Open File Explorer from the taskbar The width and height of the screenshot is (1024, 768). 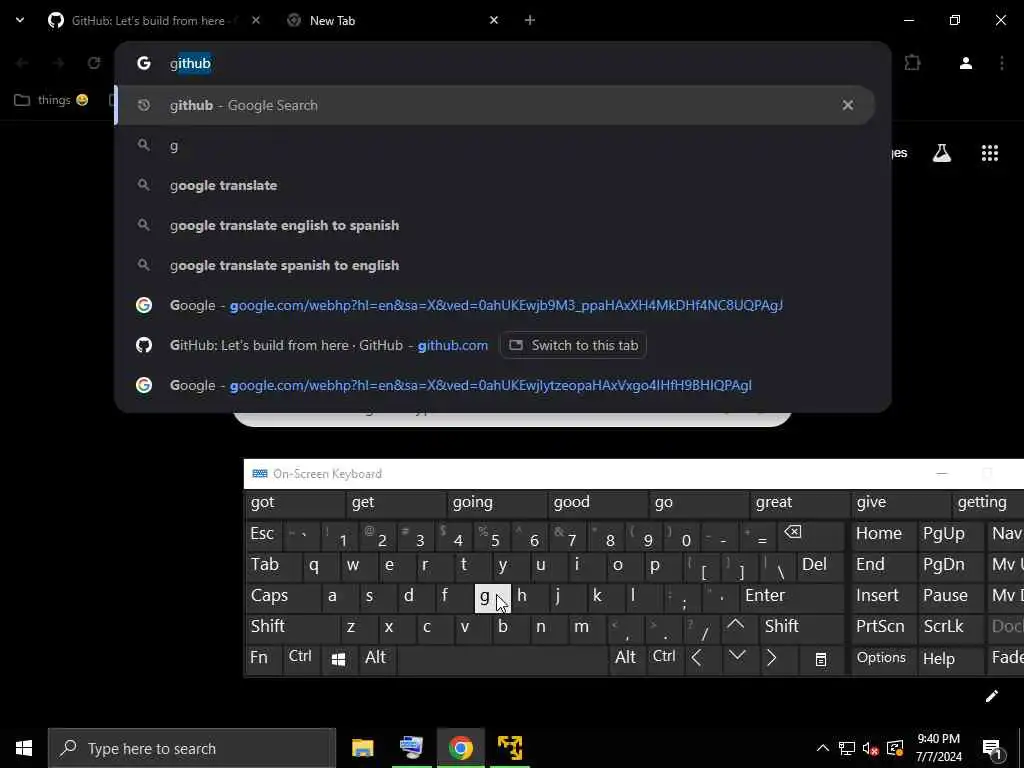pos(362,748)
